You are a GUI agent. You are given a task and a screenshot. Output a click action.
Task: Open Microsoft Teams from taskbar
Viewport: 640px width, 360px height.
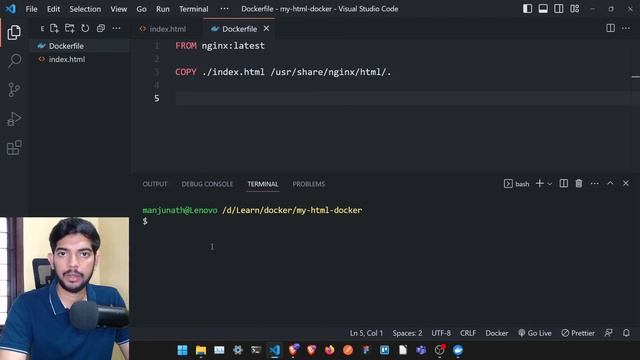click(x=421, y=350)
